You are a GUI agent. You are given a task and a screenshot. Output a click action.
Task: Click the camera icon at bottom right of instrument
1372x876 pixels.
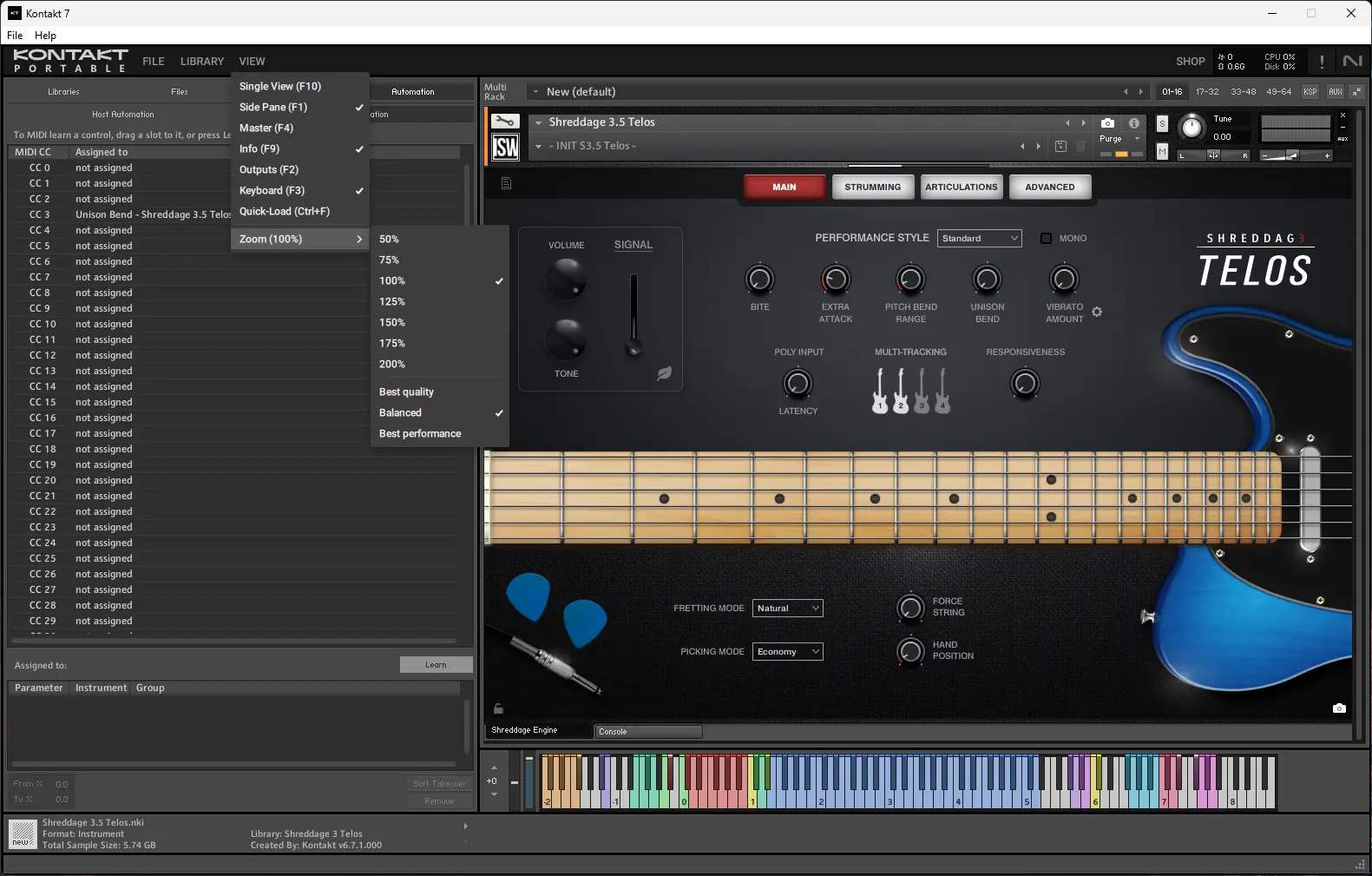click(x=1339, y=708)
